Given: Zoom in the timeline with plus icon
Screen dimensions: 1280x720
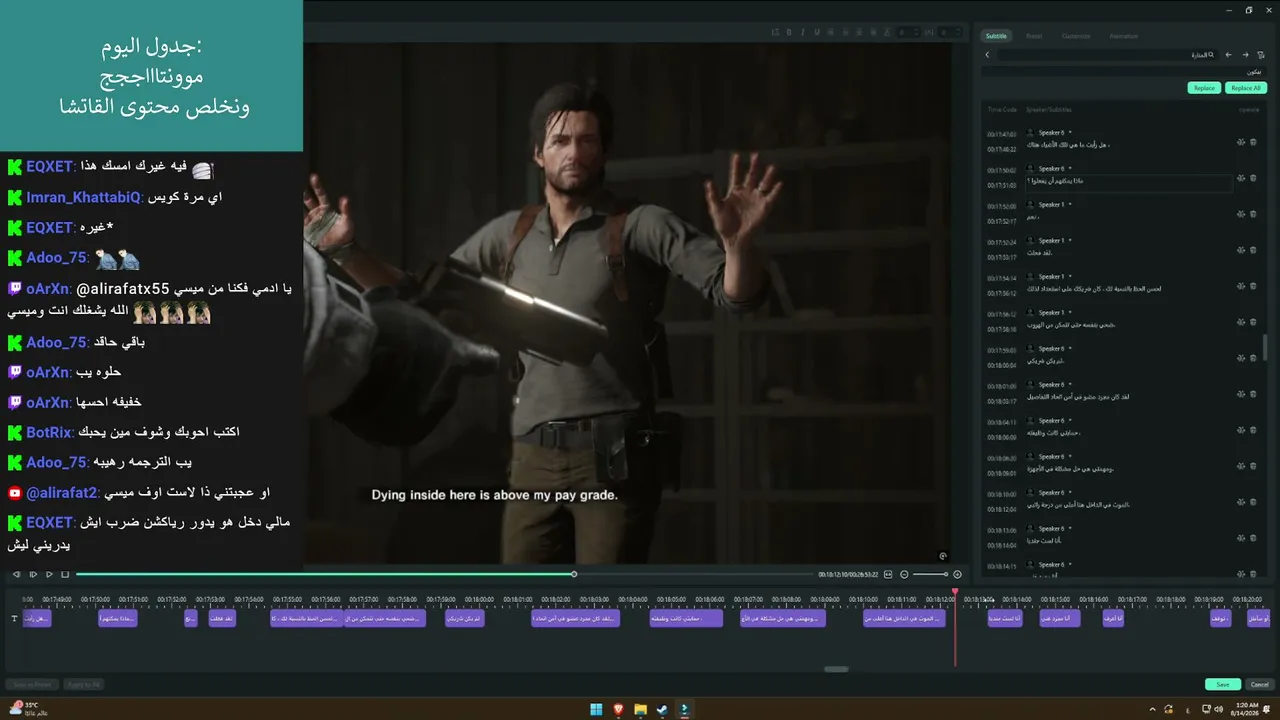Looking at the screenshot, I should pyautogui.click(x=957, y=574).
